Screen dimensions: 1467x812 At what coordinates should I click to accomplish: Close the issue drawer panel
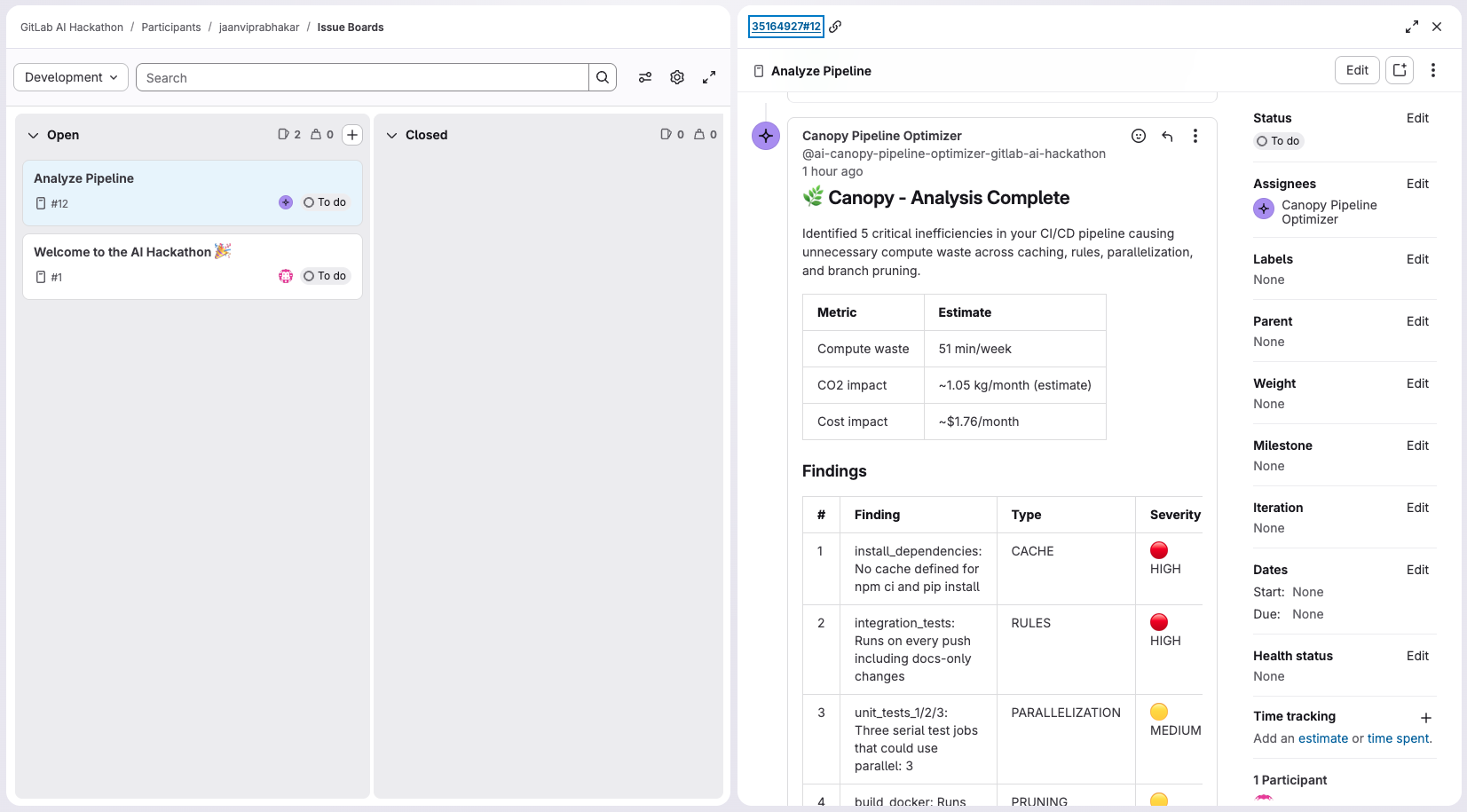click(1437, 27)
